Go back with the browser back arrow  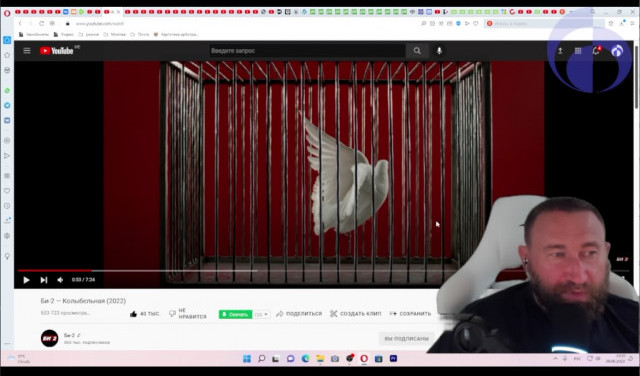coord(20,24)
